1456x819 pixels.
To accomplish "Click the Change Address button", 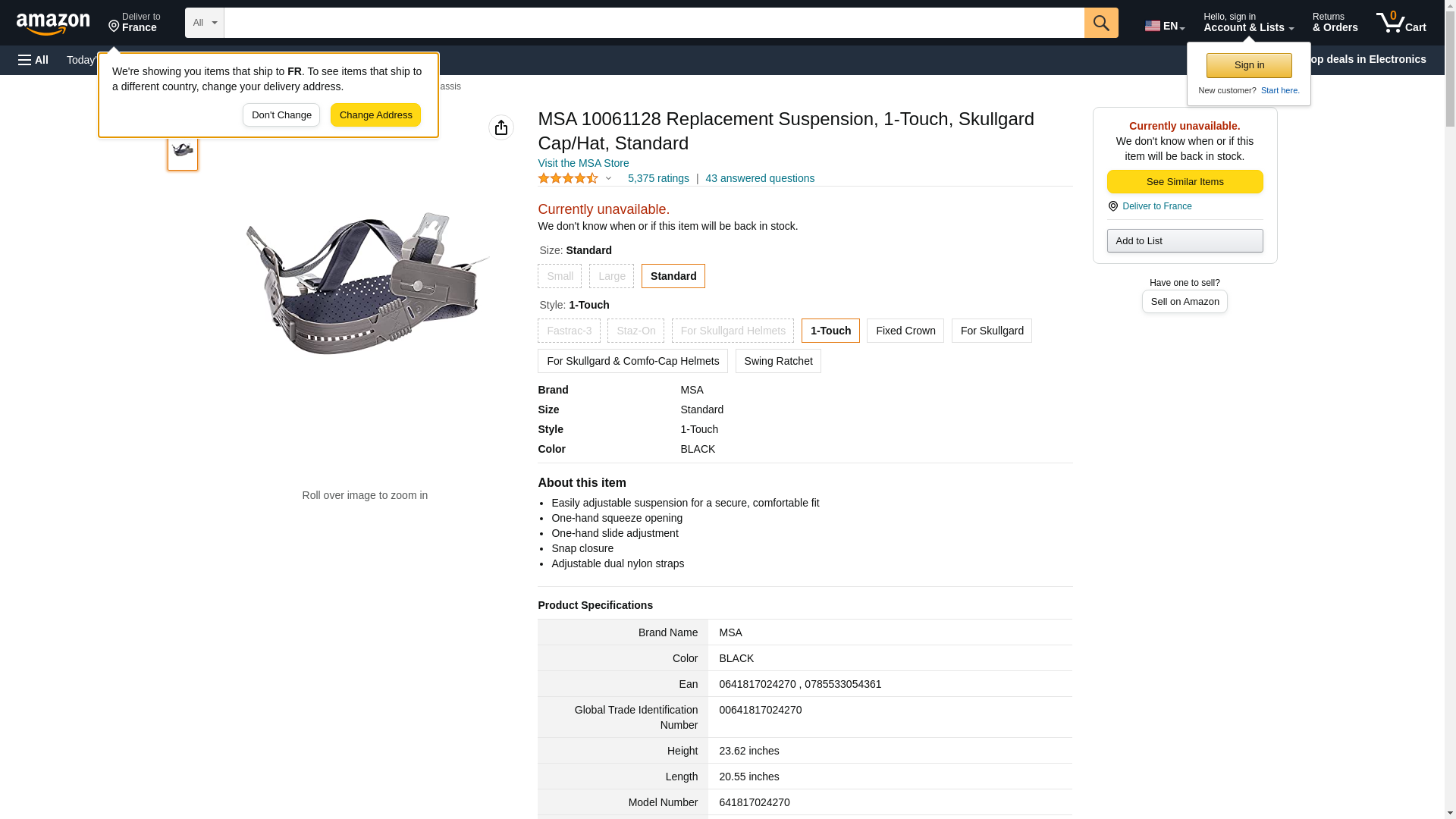I will coord(375,115).
